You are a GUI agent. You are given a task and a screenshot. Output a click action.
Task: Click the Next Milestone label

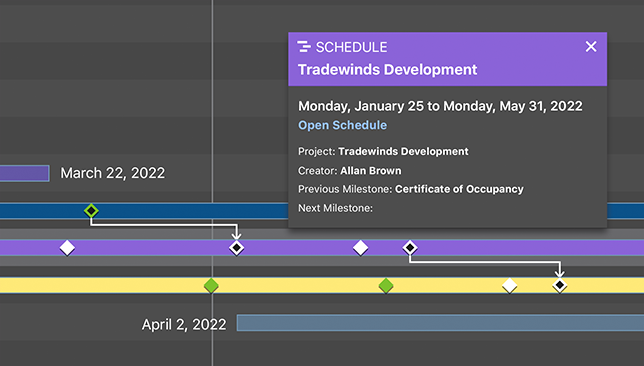click(x=336, y=208)
